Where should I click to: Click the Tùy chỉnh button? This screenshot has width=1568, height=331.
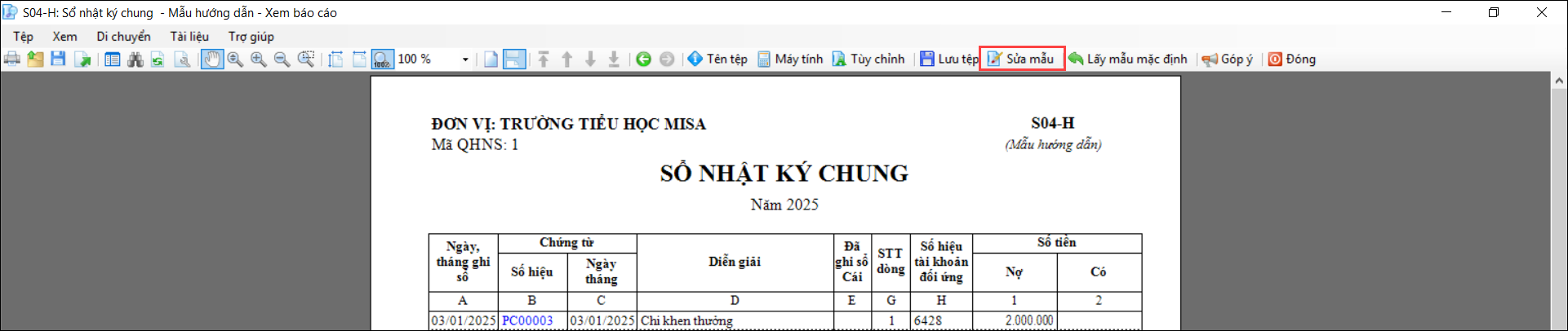[x=868, y=59]
